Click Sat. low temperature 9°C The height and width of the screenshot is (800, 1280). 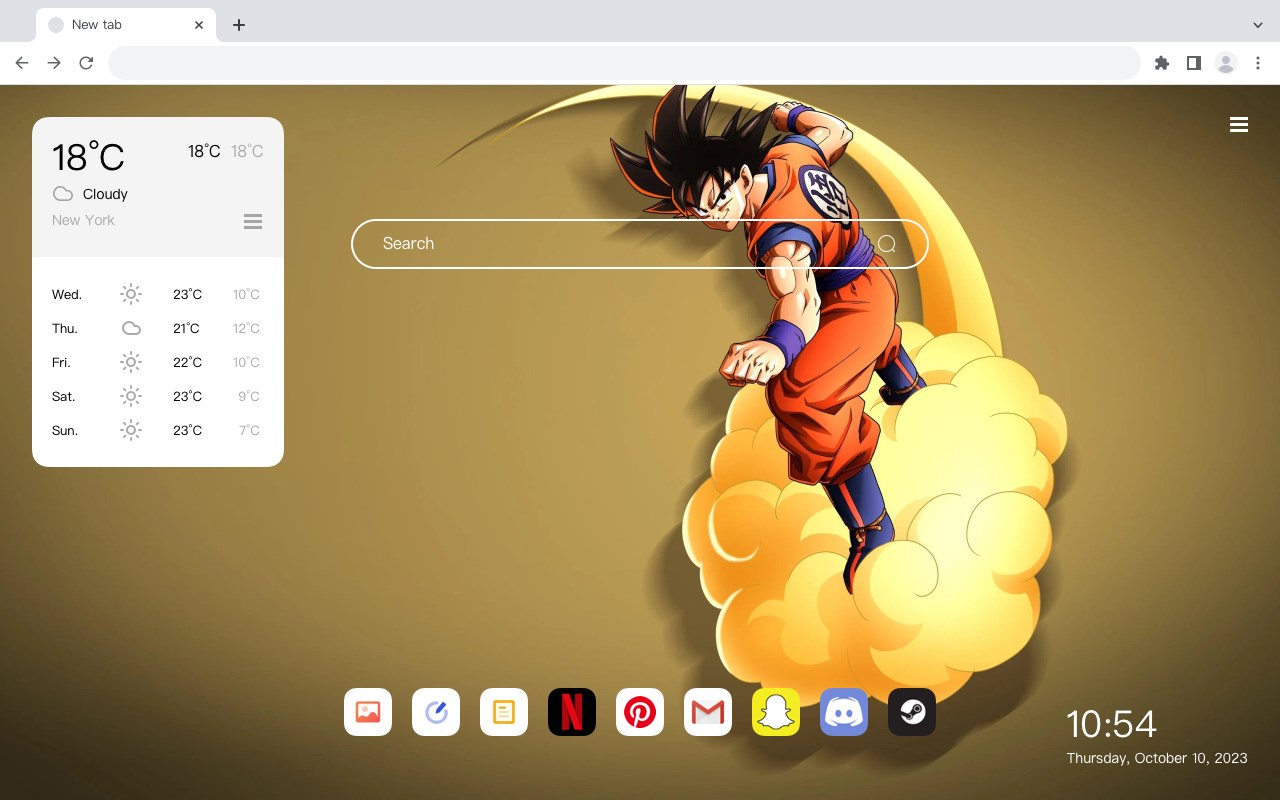point(249,396)
